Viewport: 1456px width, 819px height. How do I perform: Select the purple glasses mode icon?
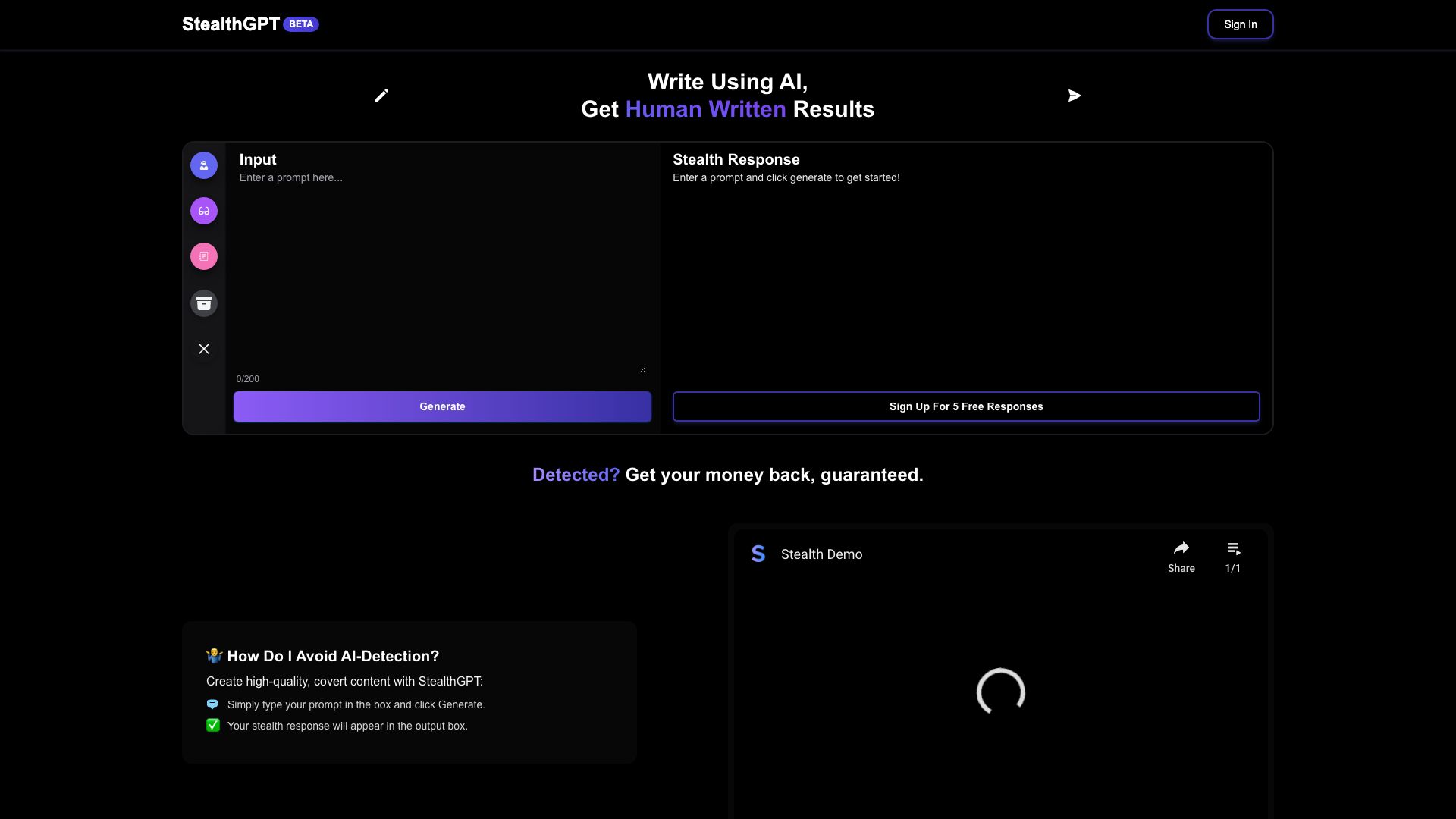point(204,211)
